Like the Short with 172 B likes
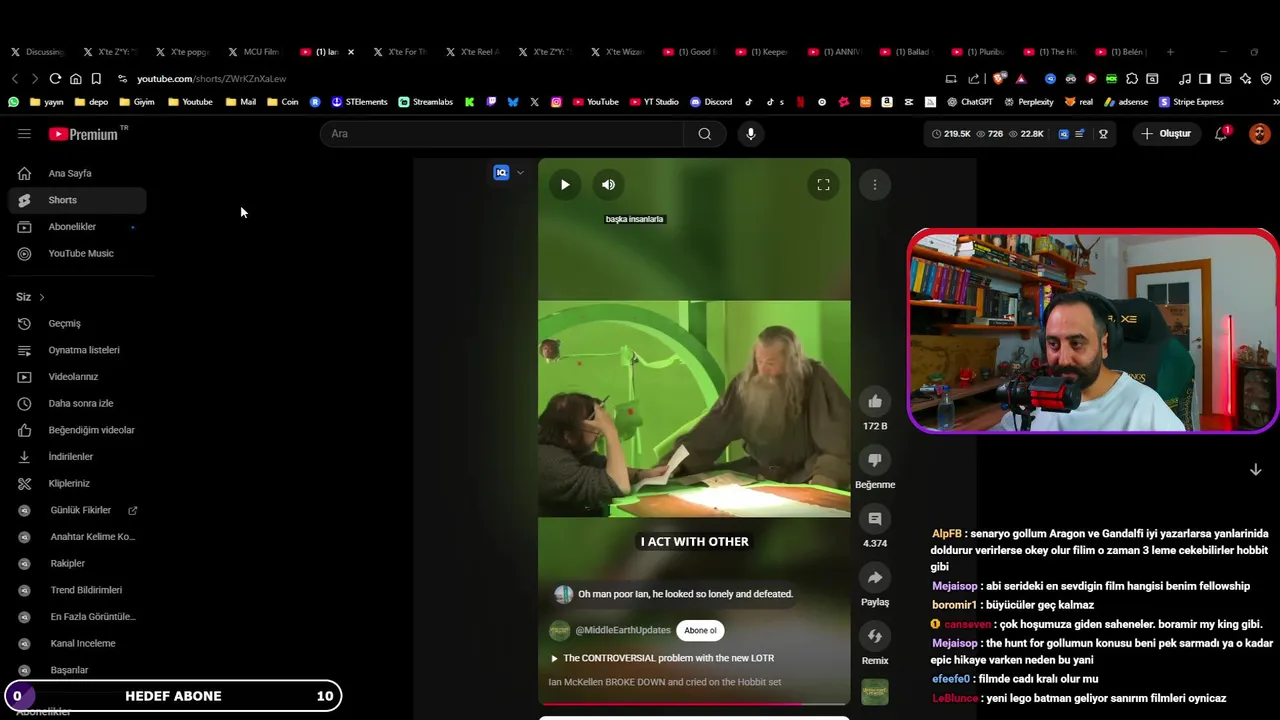Viewport: 1280px width, 720px height. (875, 402)
